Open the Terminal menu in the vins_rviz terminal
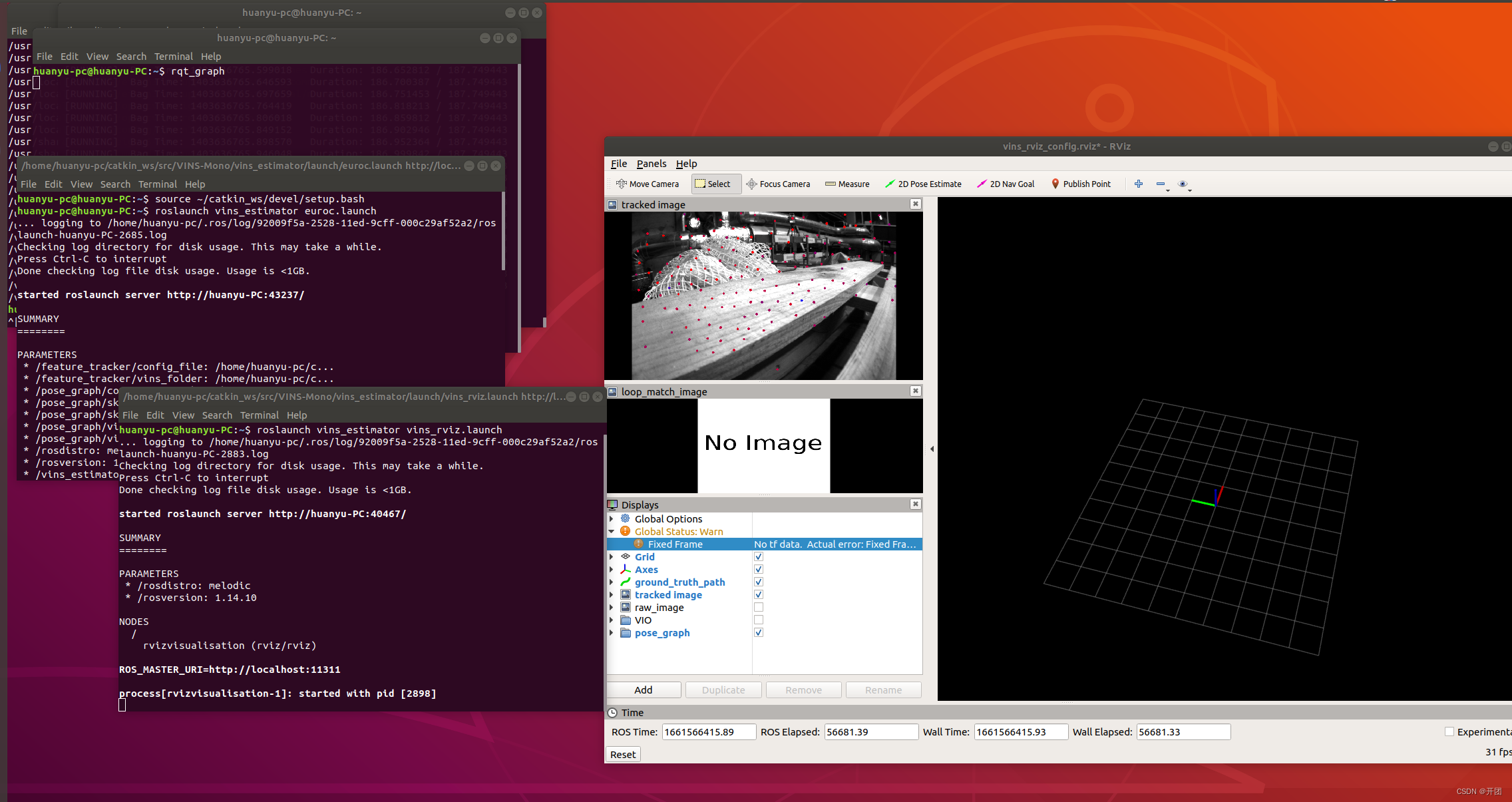1512x802 pixels. [259, 415]
